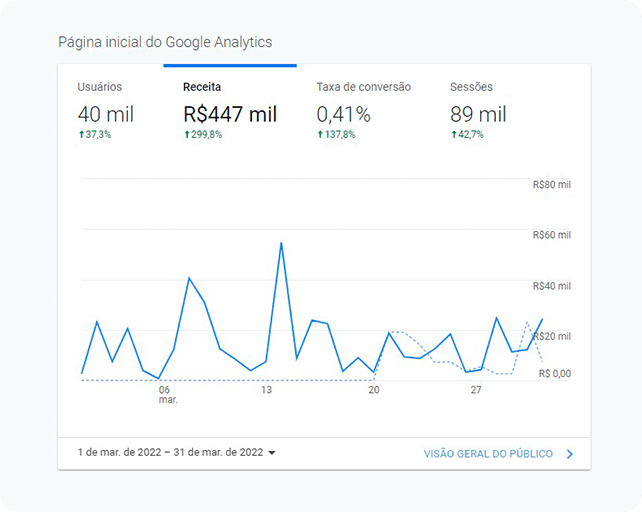
Task: Click the highest revenue peak on the chart
Action: 281,243
